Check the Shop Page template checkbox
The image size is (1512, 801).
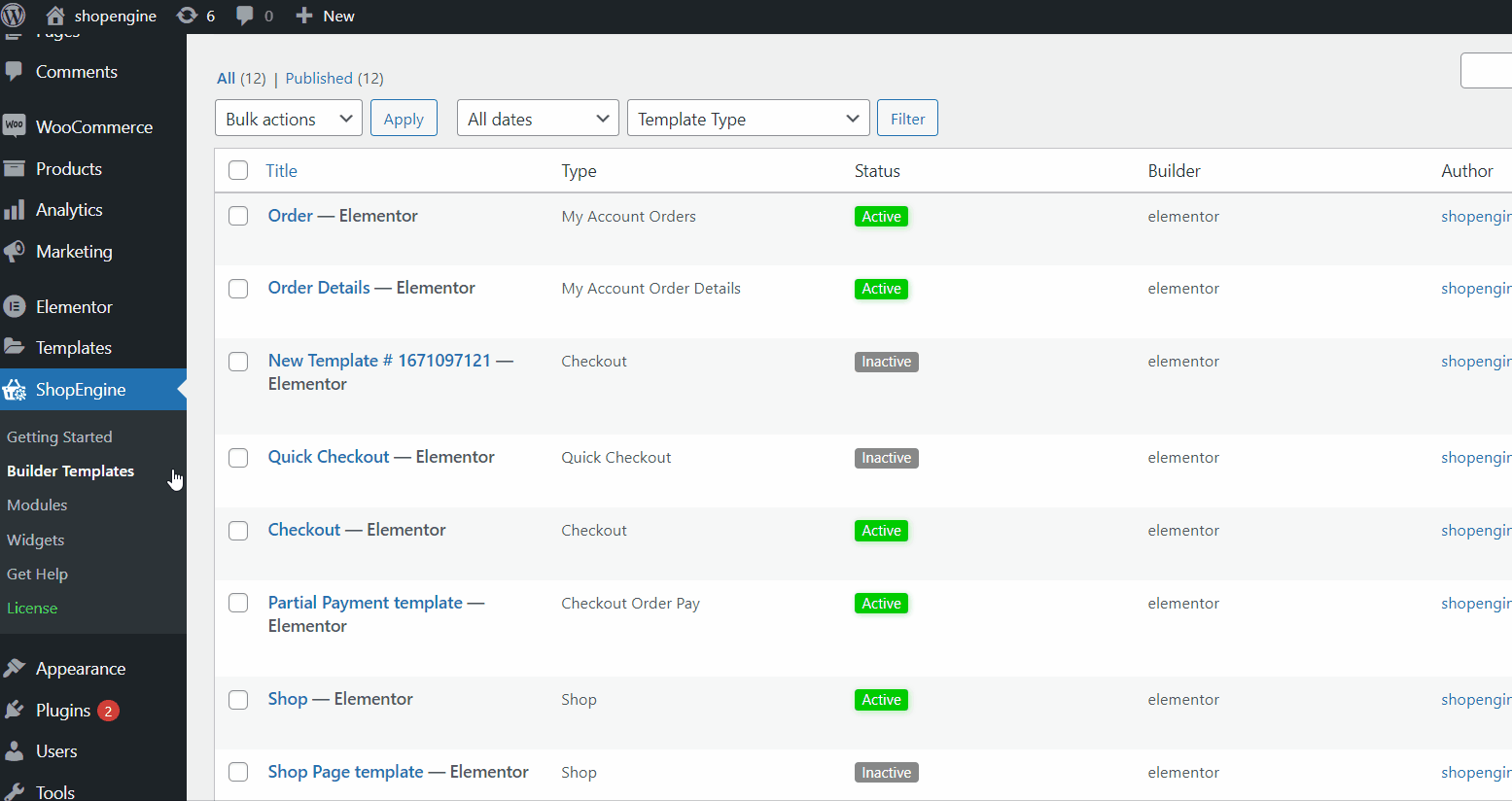click(x=238, y=772)
